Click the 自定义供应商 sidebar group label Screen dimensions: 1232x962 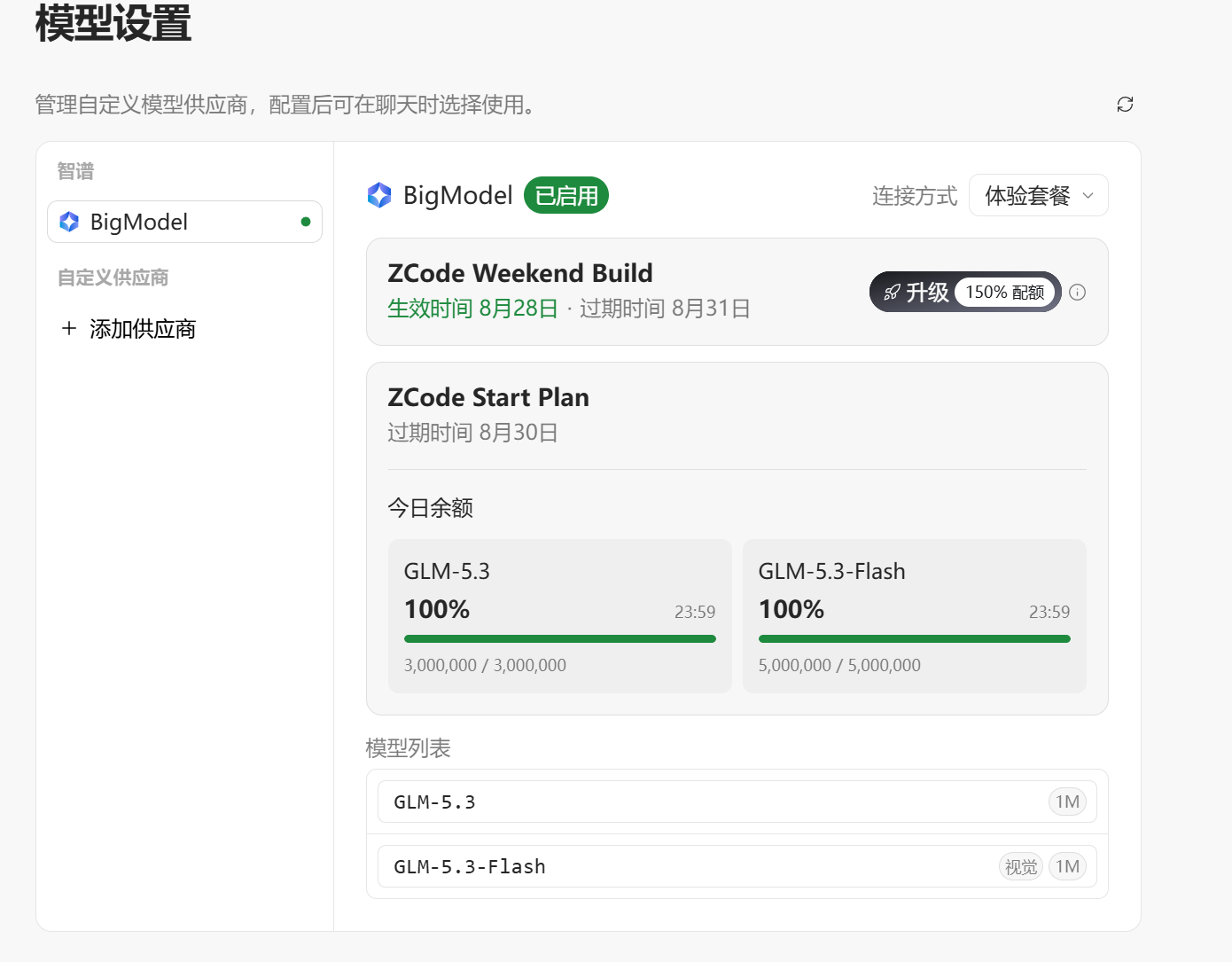pos(113,278)
